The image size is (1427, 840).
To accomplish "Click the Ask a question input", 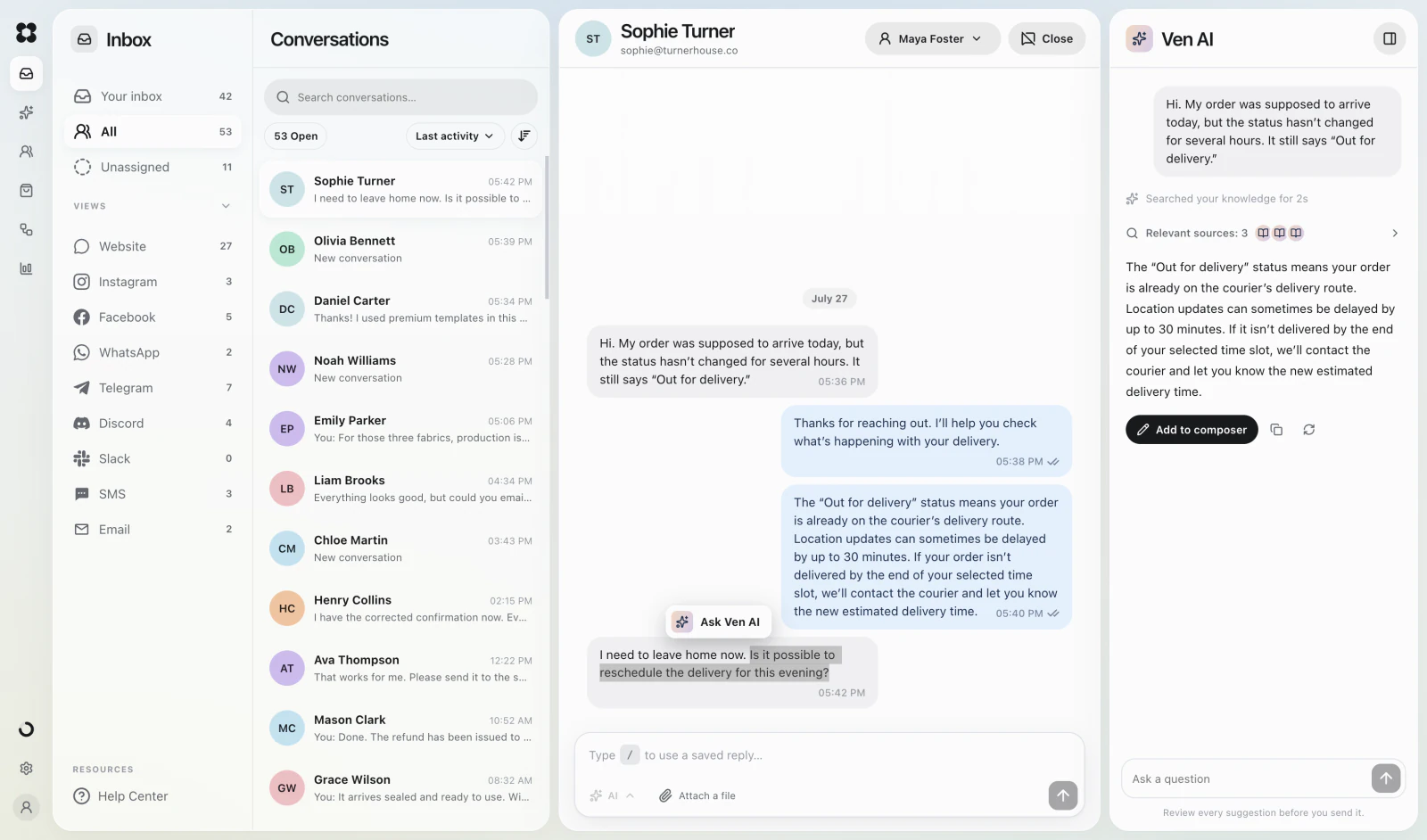I will pos(1247,778).
